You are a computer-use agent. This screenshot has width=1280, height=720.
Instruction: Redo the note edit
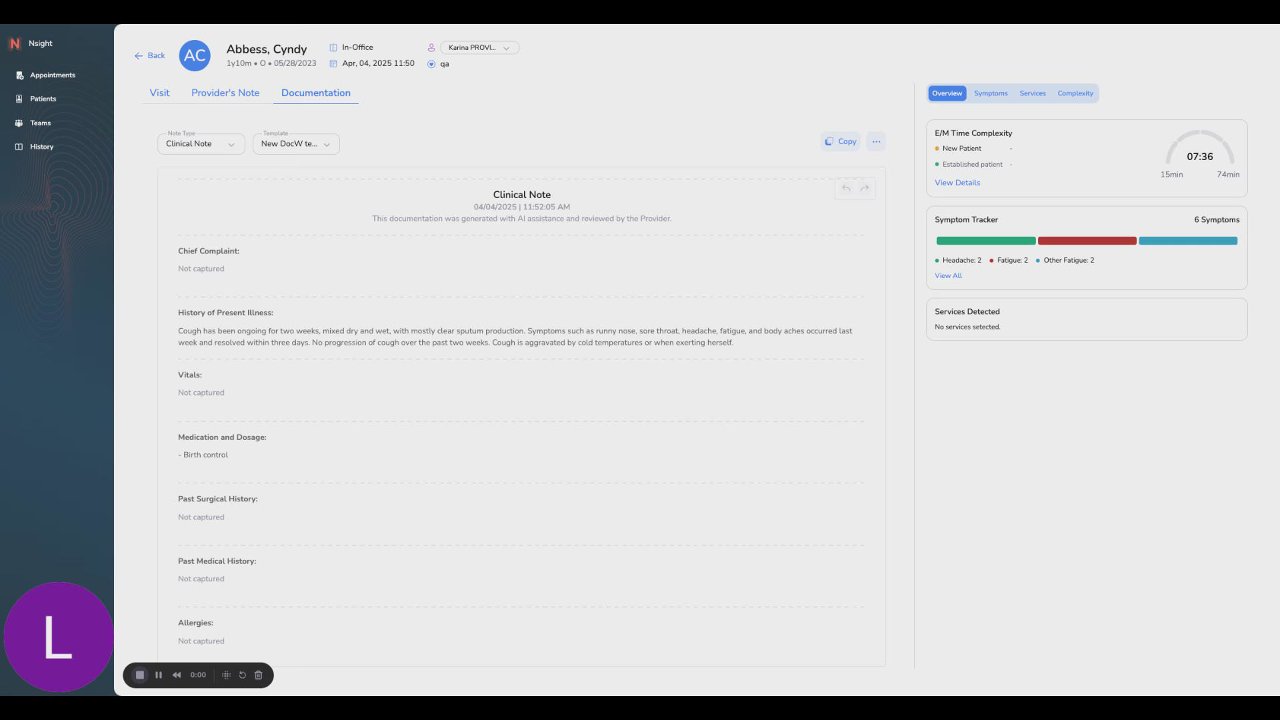(865, 188)
